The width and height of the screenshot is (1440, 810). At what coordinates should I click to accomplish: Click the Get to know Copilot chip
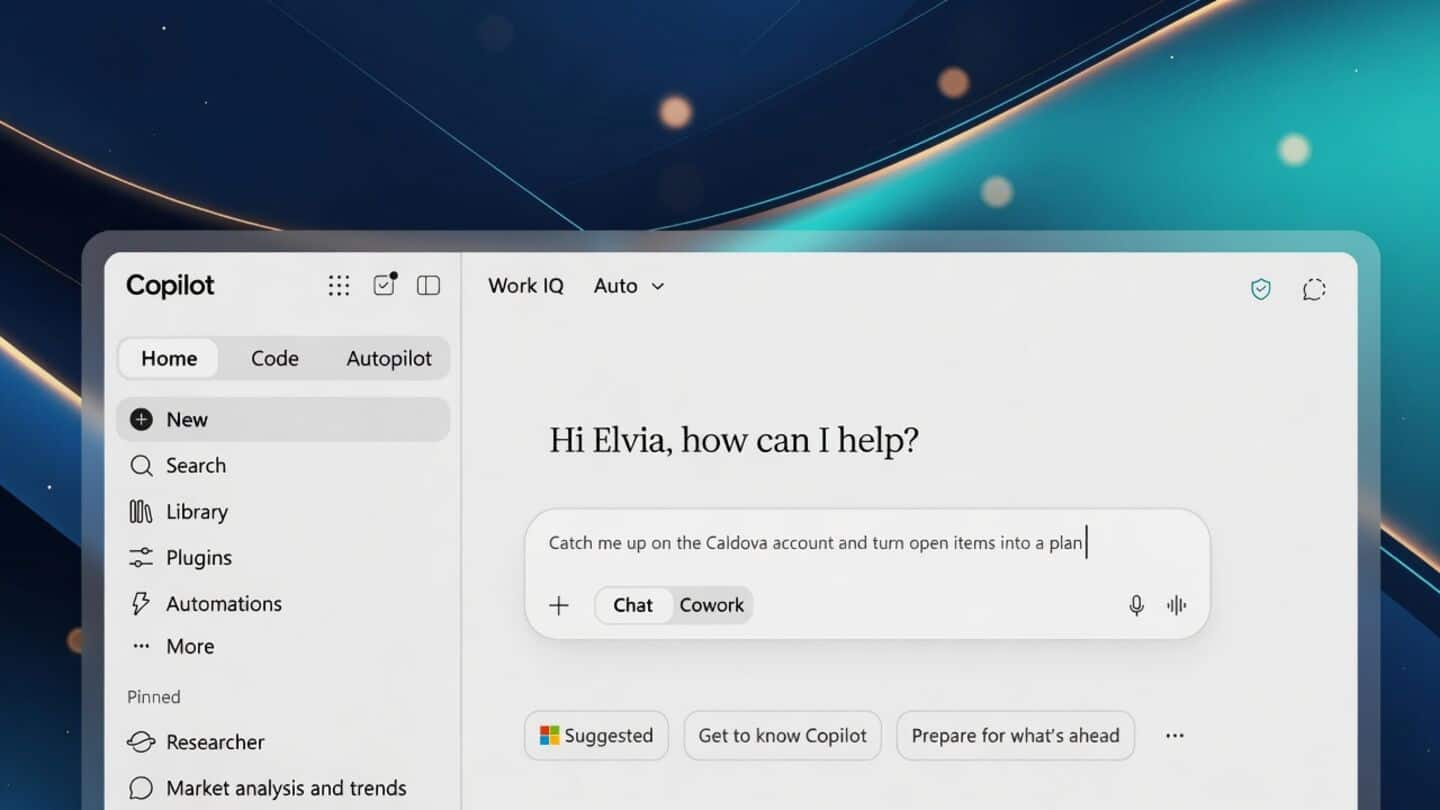pyautogui.click(x=782, y=736)
